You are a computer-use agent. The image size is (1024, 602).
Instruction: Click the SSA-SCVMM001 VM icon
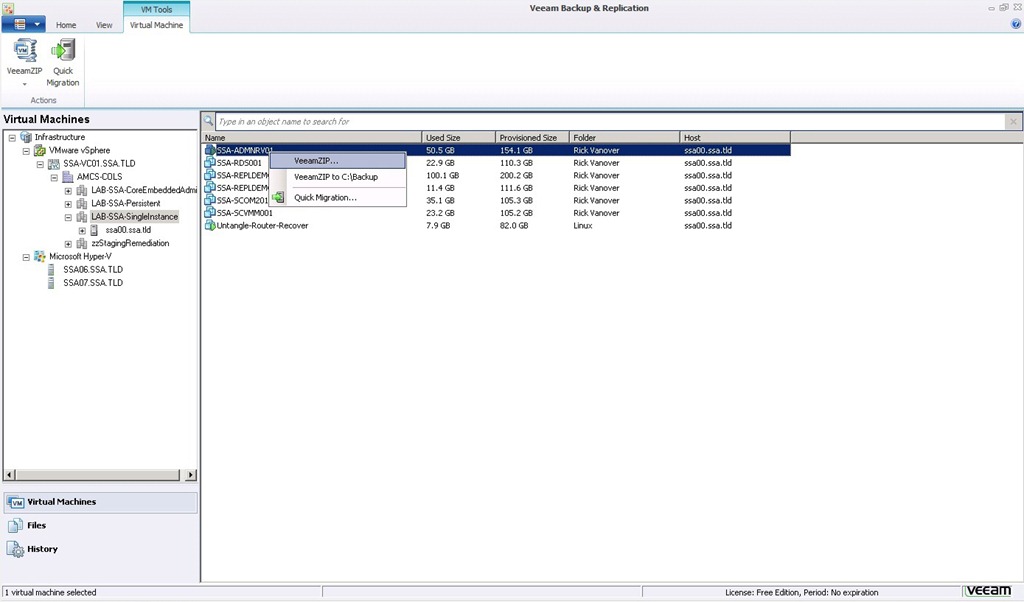[210, 213]
